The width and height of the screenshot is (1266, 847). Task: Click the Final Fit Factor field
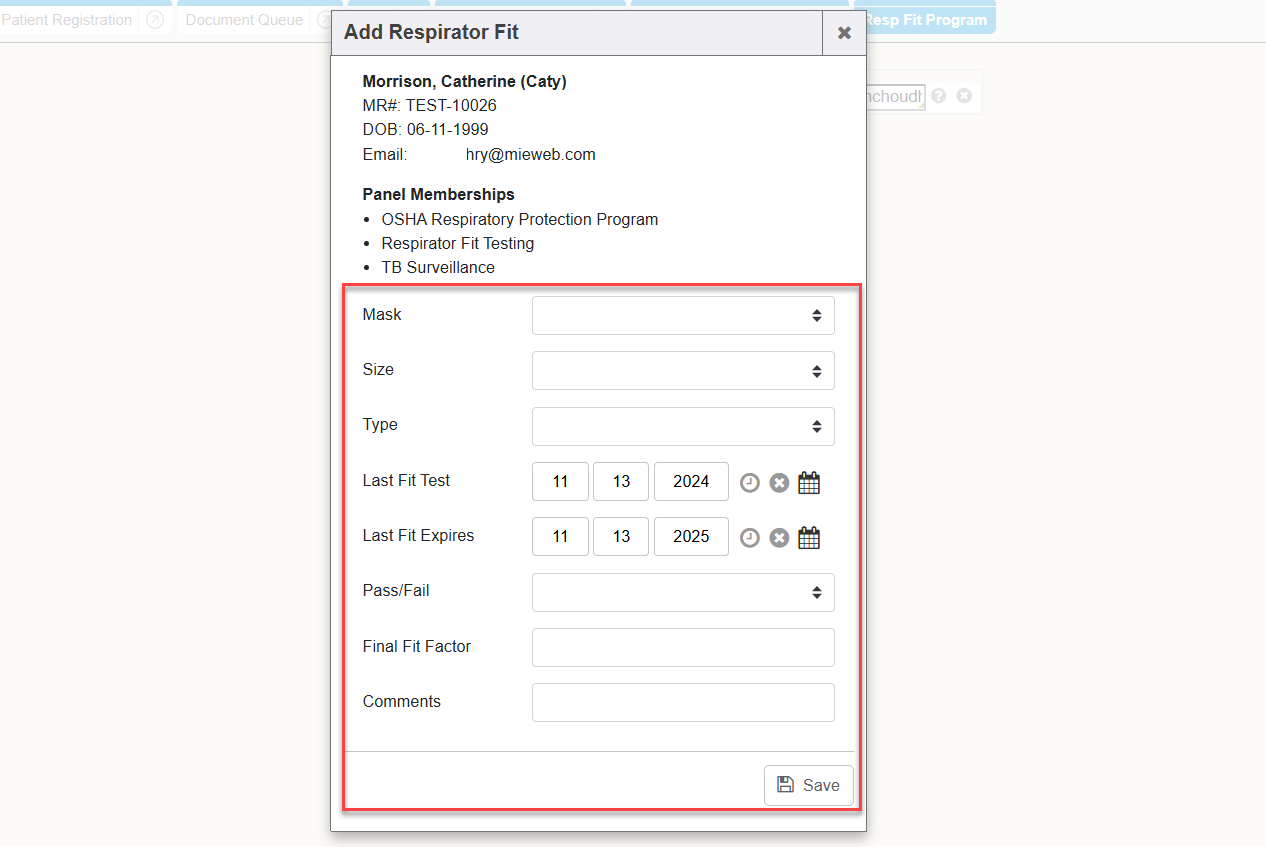pos(683,647)
